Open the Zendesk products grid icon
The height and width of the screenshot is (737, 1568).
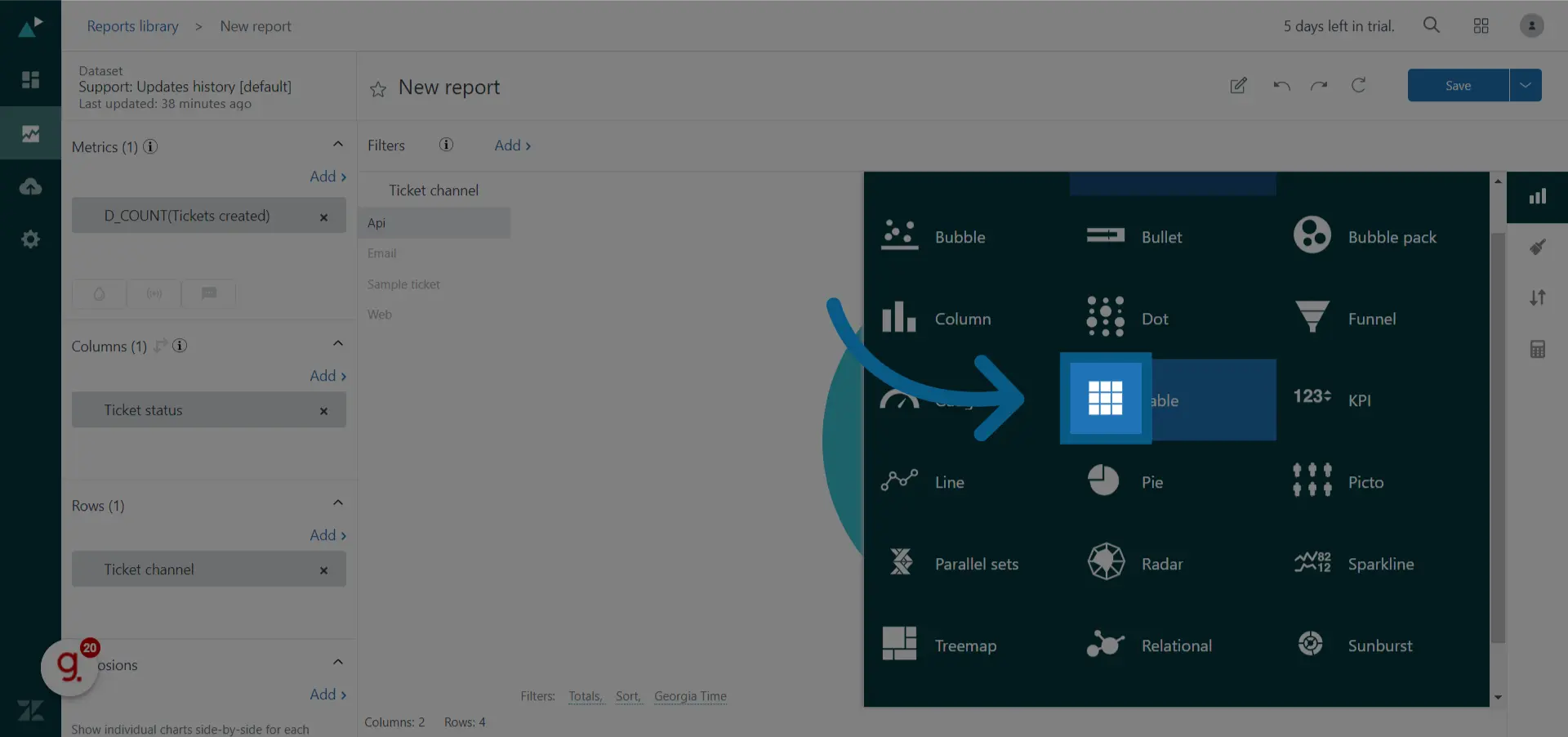[x=1481, y=26]
